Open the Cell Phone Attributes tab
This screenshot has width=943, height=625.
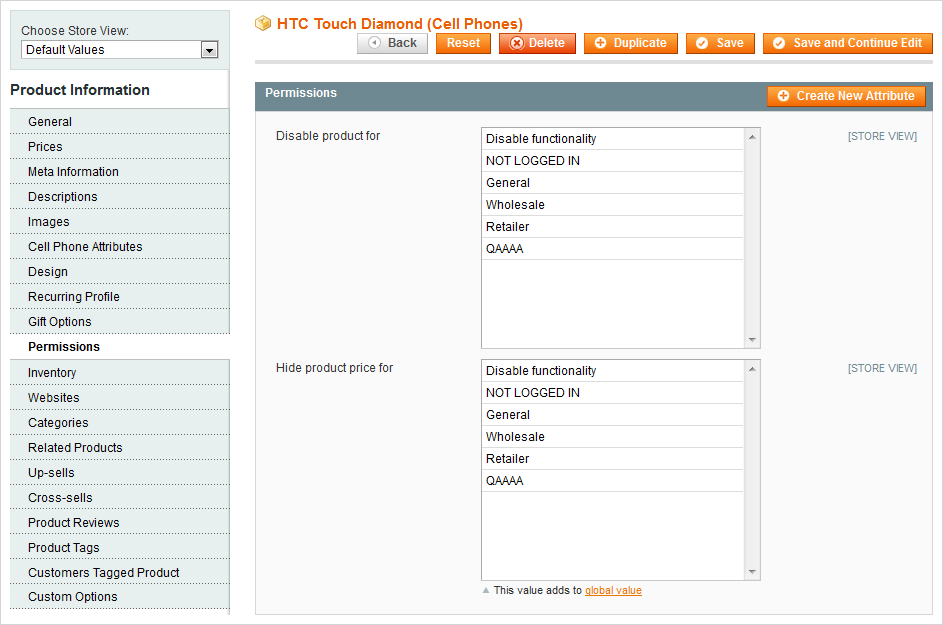click(x=120, y=247)
